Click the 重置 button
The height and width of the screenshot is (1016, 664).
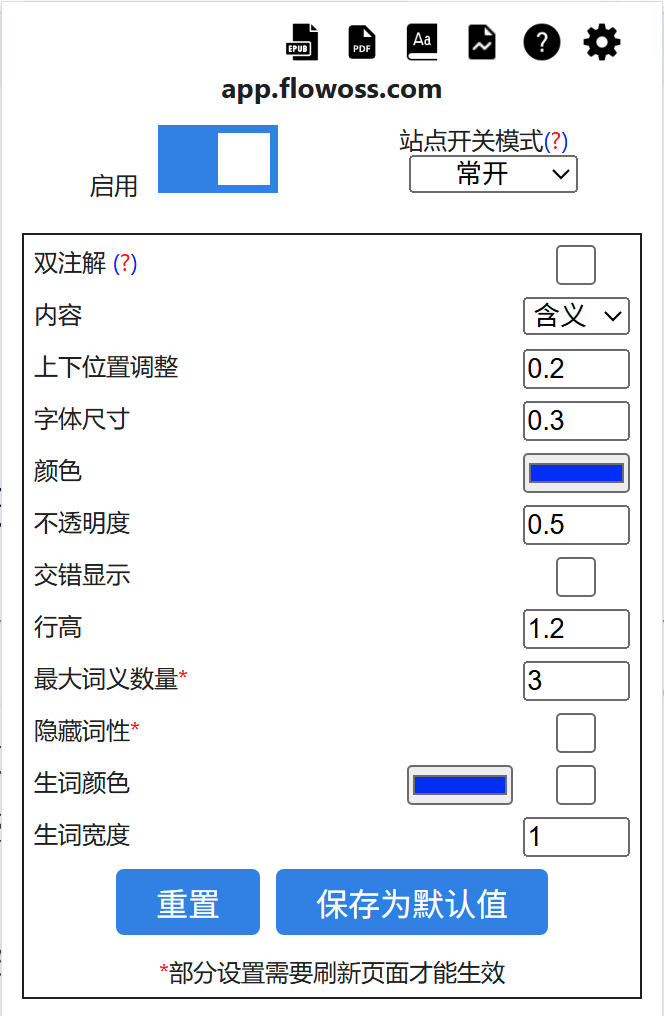188,902
